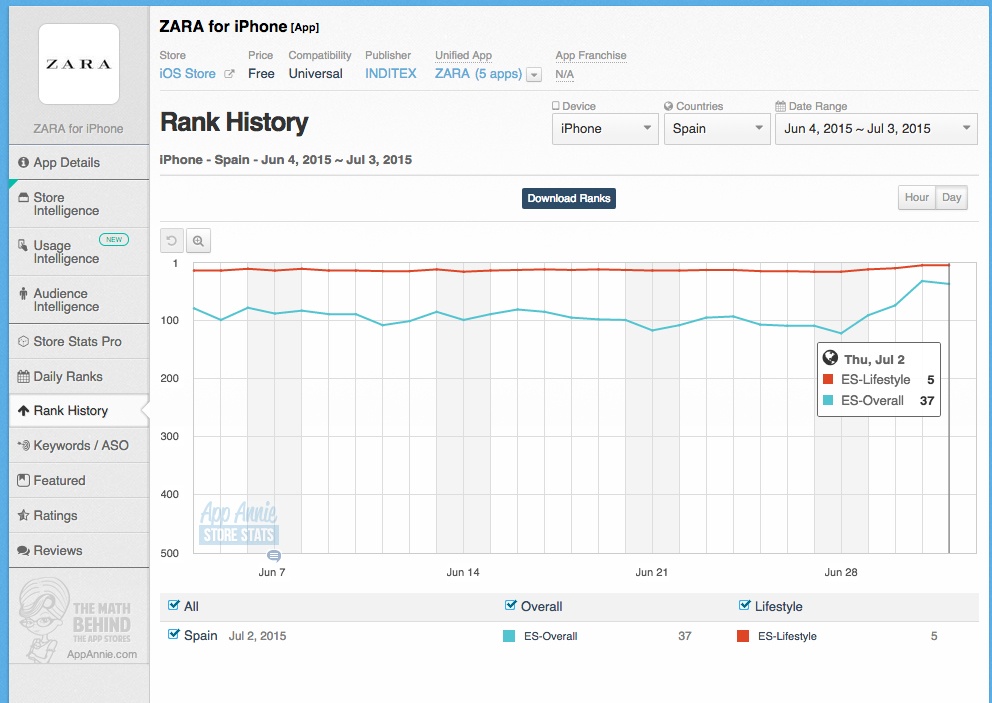Open Usage Intelligence section

79,252
